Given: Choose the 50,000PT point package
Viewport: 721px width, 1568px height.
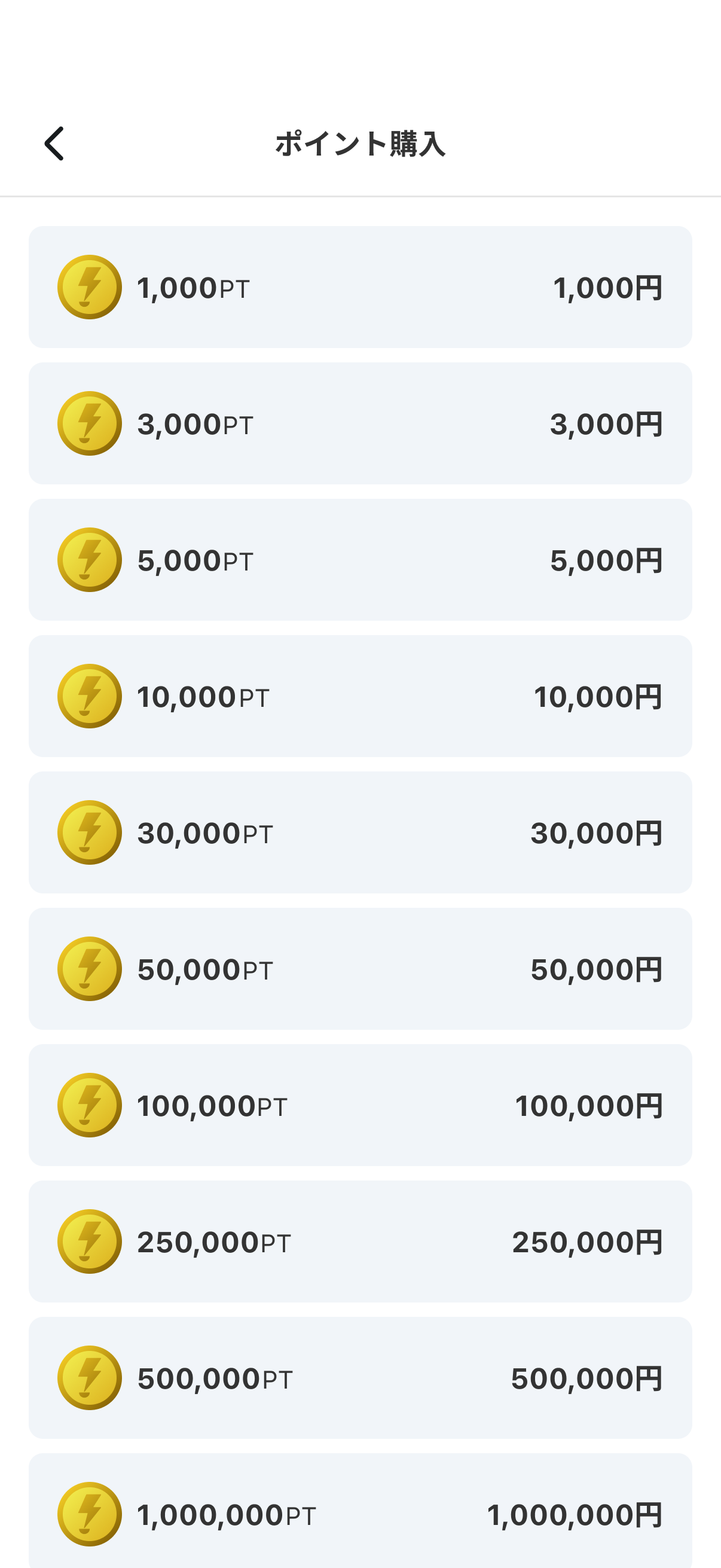Looking at the screenshot, I should (360, 968).
